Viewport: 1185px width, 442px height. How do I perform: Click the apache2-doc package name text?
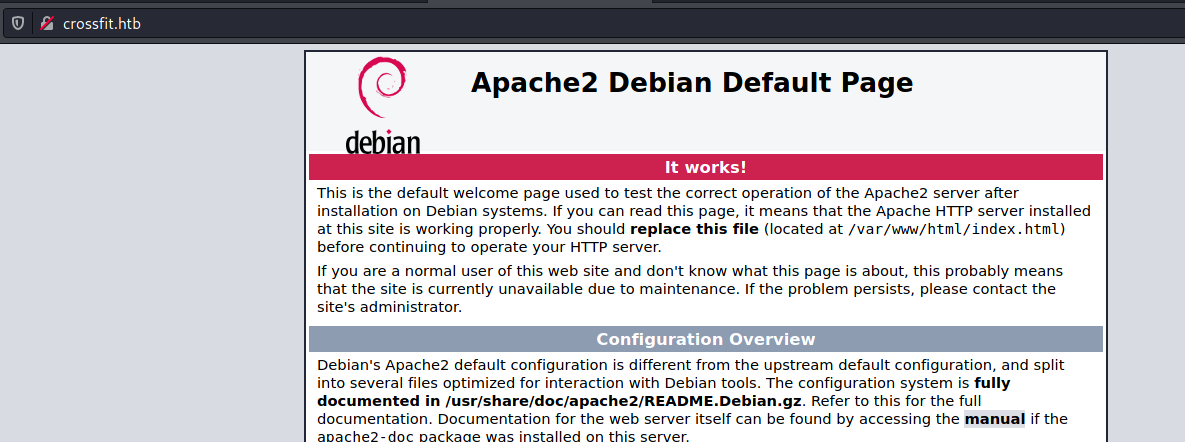click(x=364, y=437)
